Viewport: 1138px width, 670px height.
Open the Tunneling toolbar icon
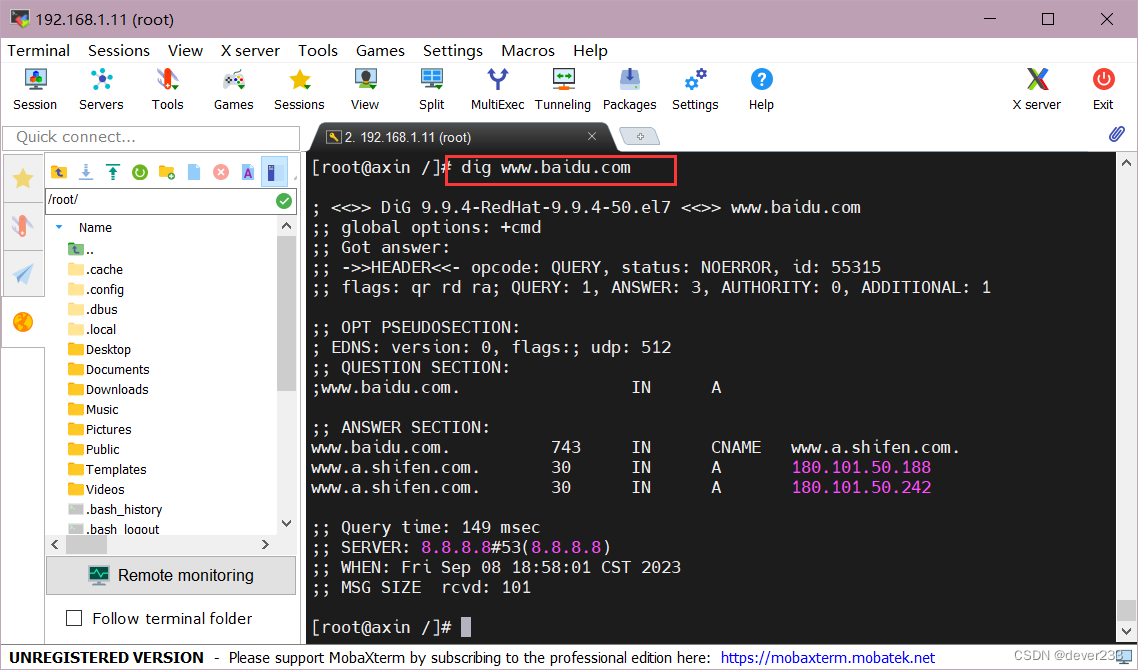click(563, 89)
